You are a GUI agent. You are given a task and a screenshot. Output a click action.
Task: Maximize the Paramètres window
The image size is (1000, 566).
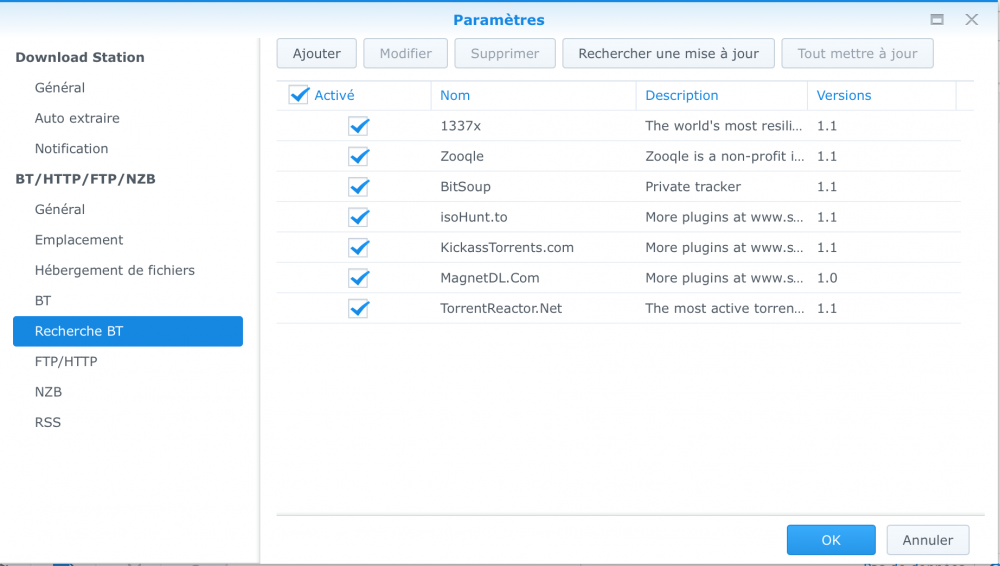[937, 20]
